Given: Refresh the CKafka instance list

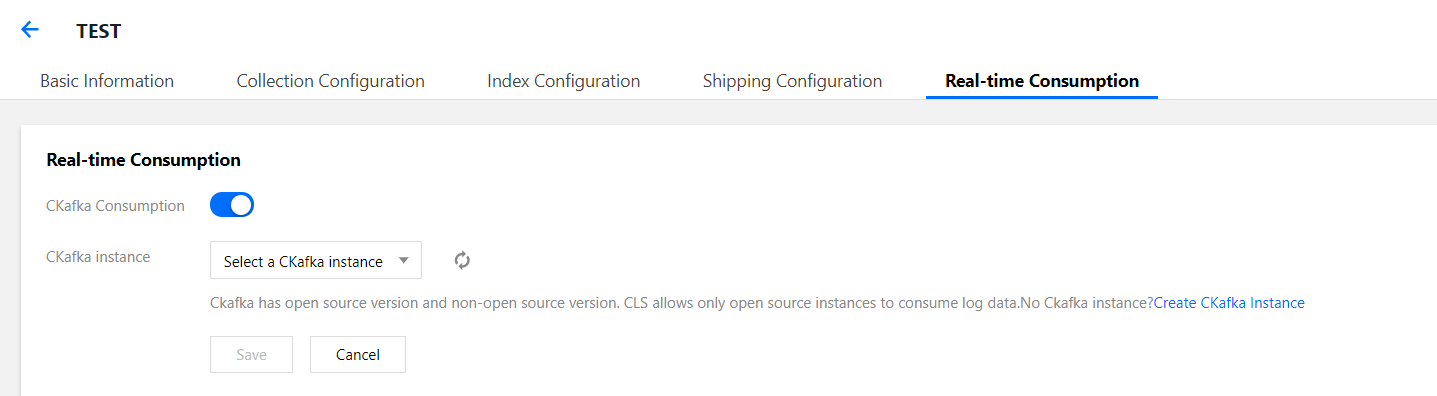Looking at the screenshot, I should 462,260.
